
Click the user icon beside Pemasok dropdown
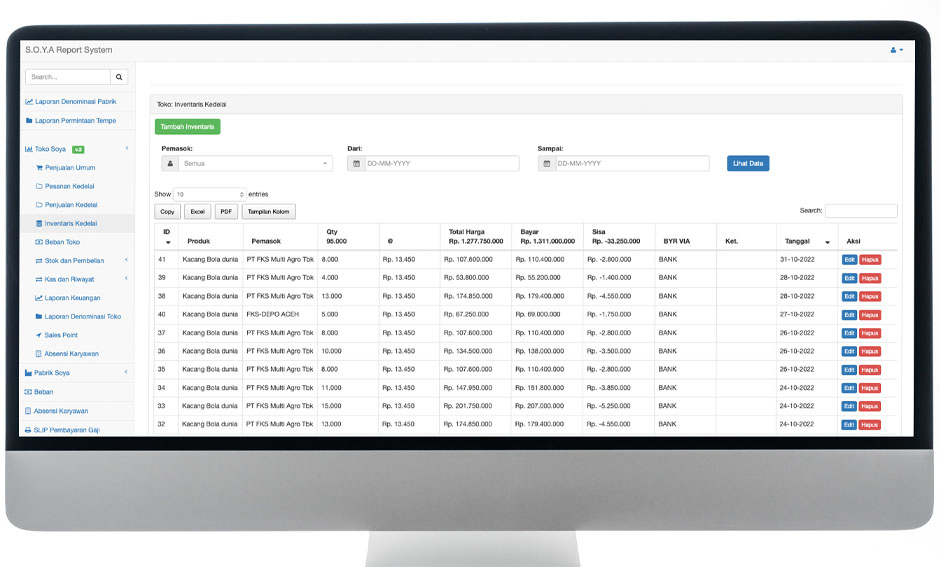170,164
